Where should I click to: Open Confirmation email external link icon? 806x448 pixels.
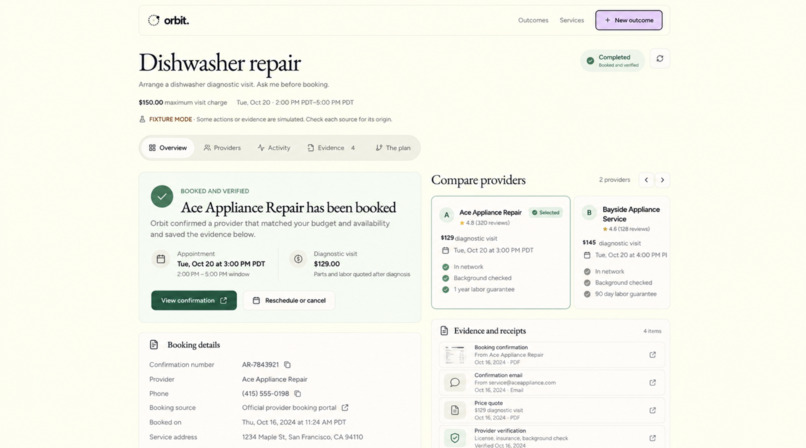pos(652,382)
